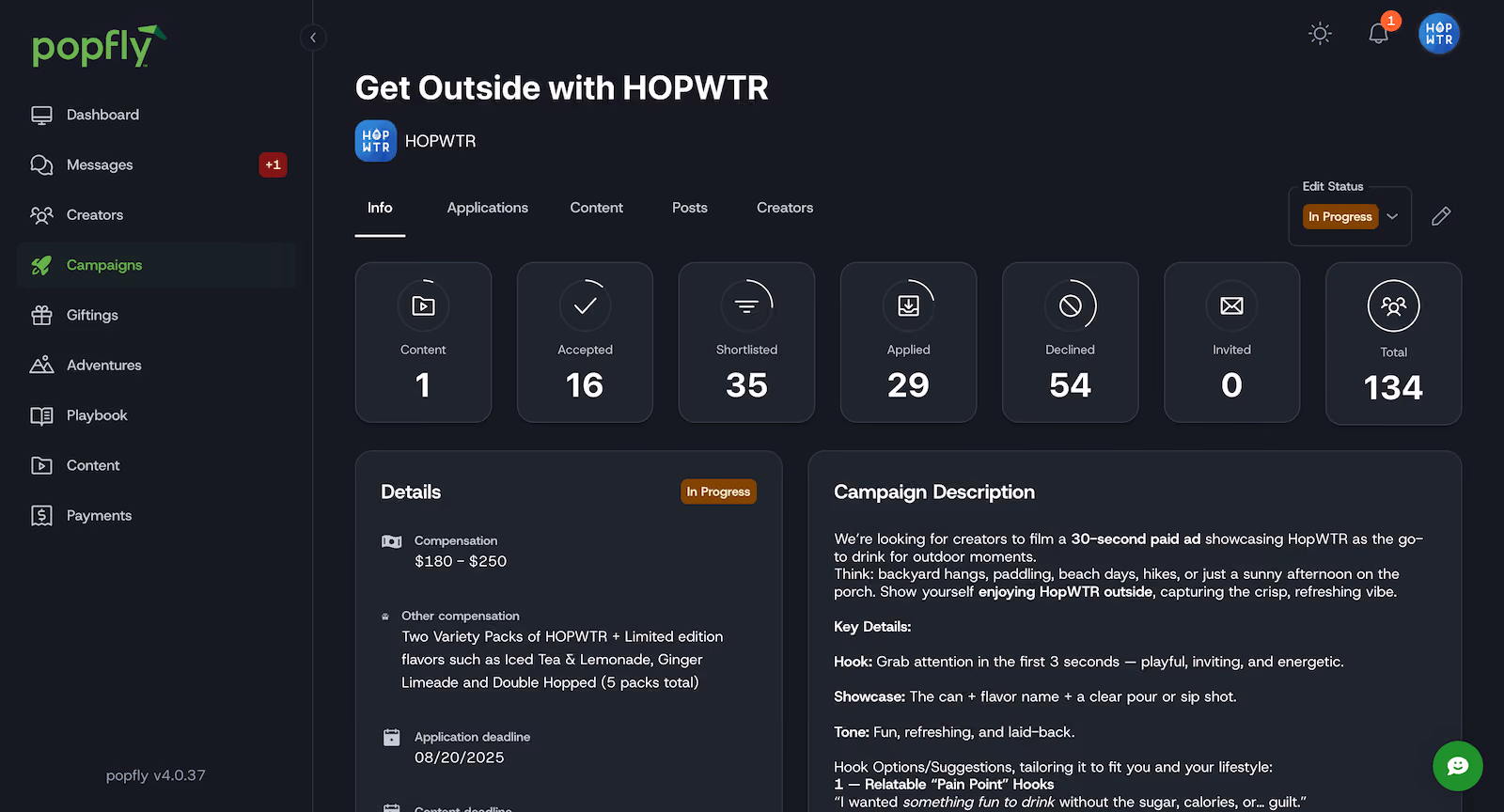
Task: Click the popfly v4.0.37 version text
Action: coord(155,775)
